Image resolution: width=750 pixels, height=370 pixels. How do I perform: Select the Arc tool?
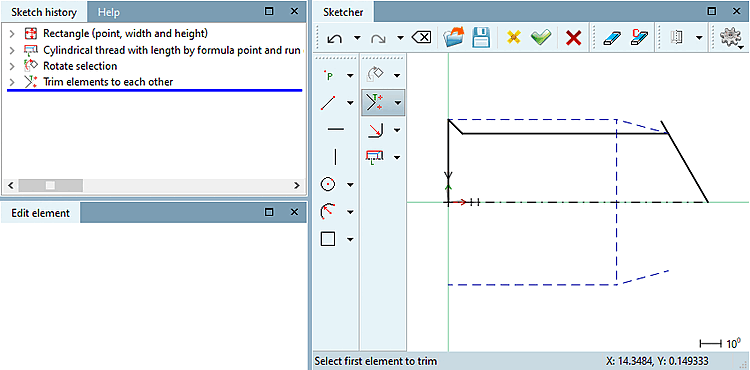(328, 211)
